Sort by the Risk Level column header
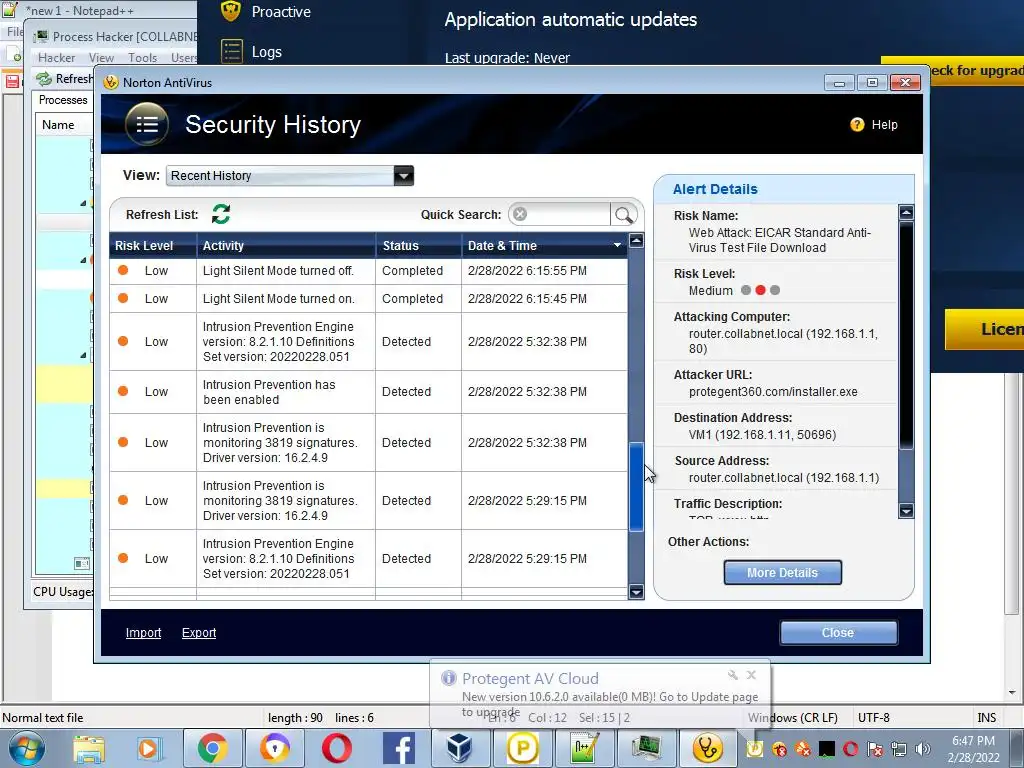 point(153,246)
